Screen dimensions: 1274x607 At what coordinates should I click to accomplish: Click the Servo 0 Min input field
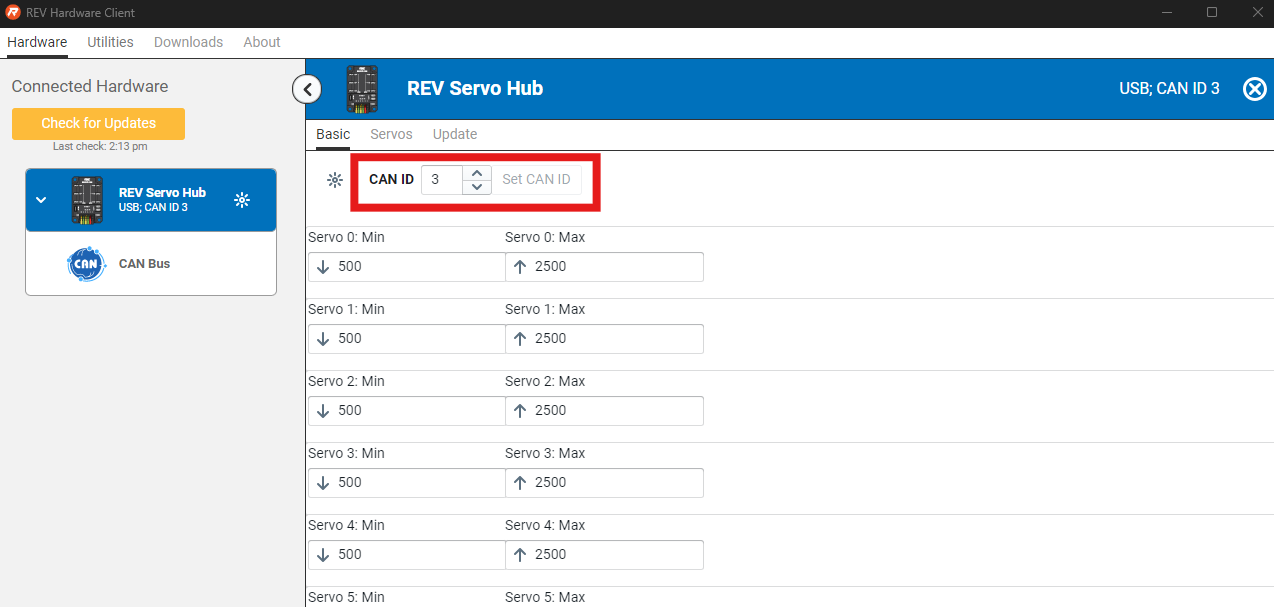(415, 267)
